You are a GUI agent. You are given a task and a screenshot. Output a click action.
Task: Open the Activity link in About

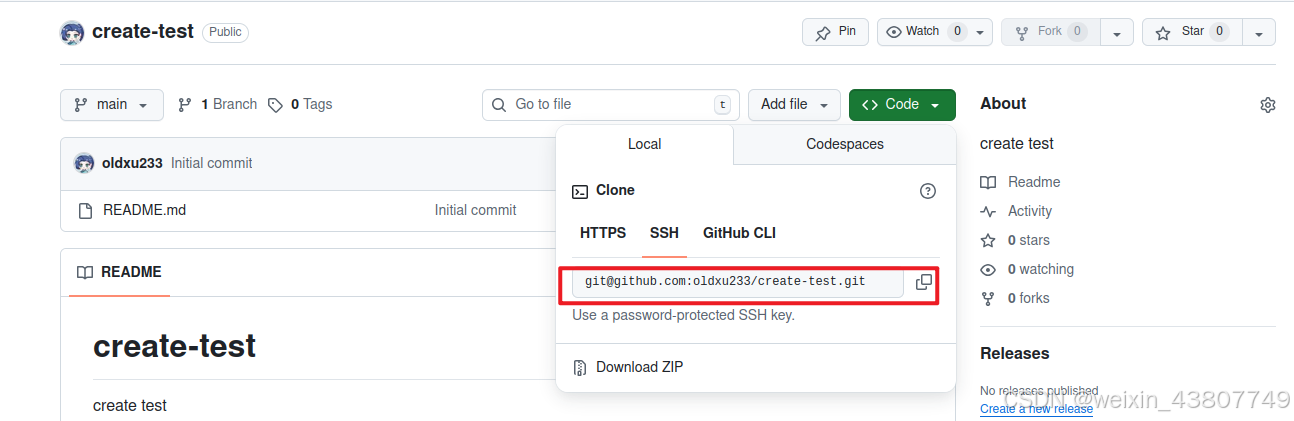coord(1030,211)
